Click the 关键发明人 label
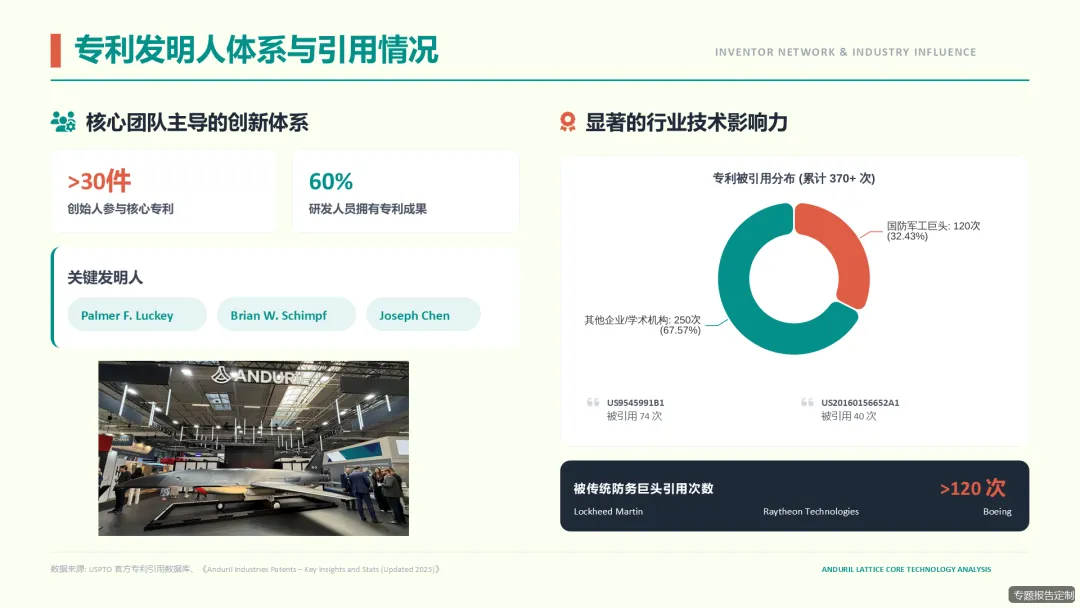 point(105,277)
